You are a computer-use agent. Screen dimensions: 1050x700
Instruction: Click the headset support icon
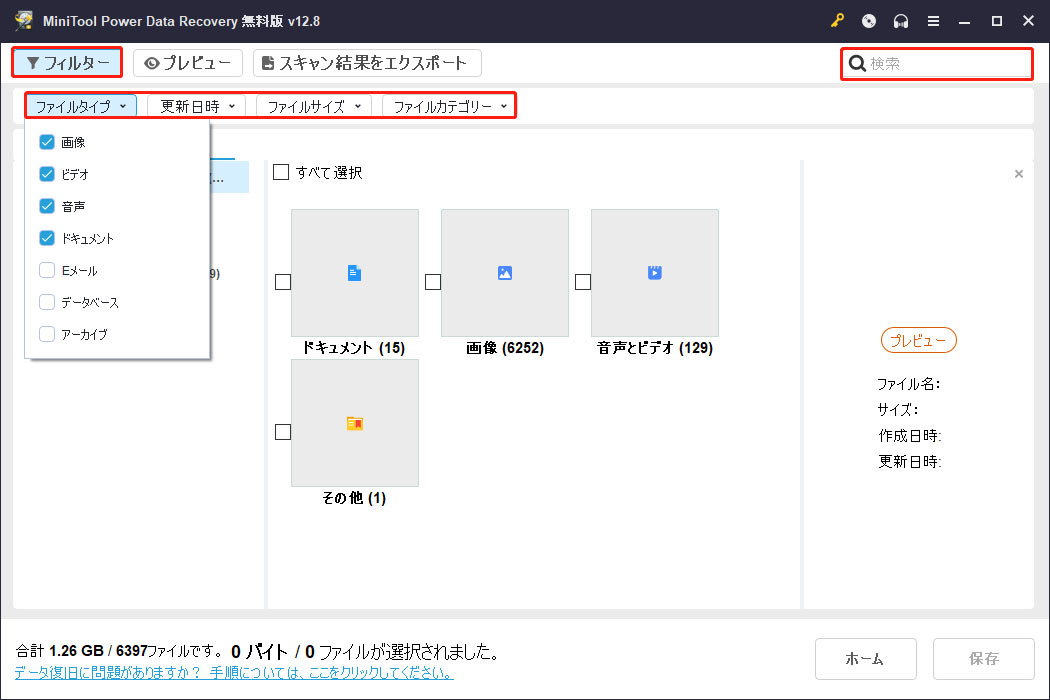click(900, 20)
